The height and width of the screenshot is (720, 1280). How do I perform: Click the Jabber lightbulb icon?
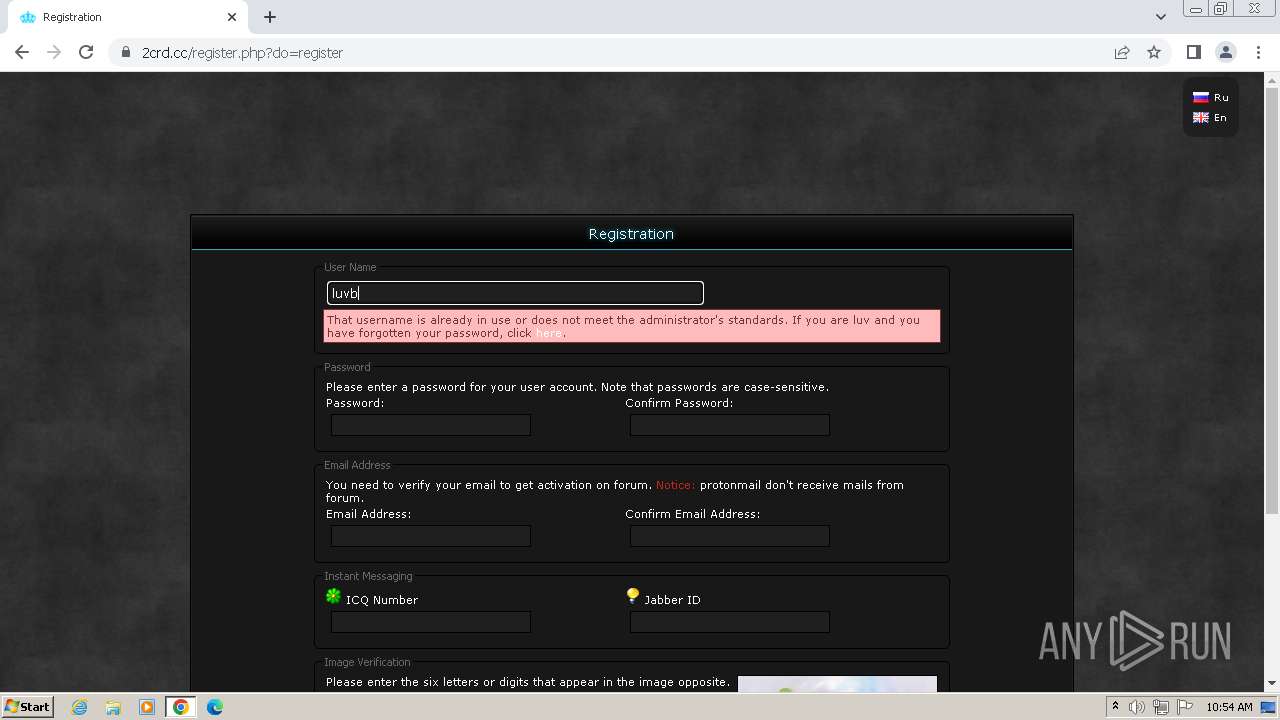point(632,596)
